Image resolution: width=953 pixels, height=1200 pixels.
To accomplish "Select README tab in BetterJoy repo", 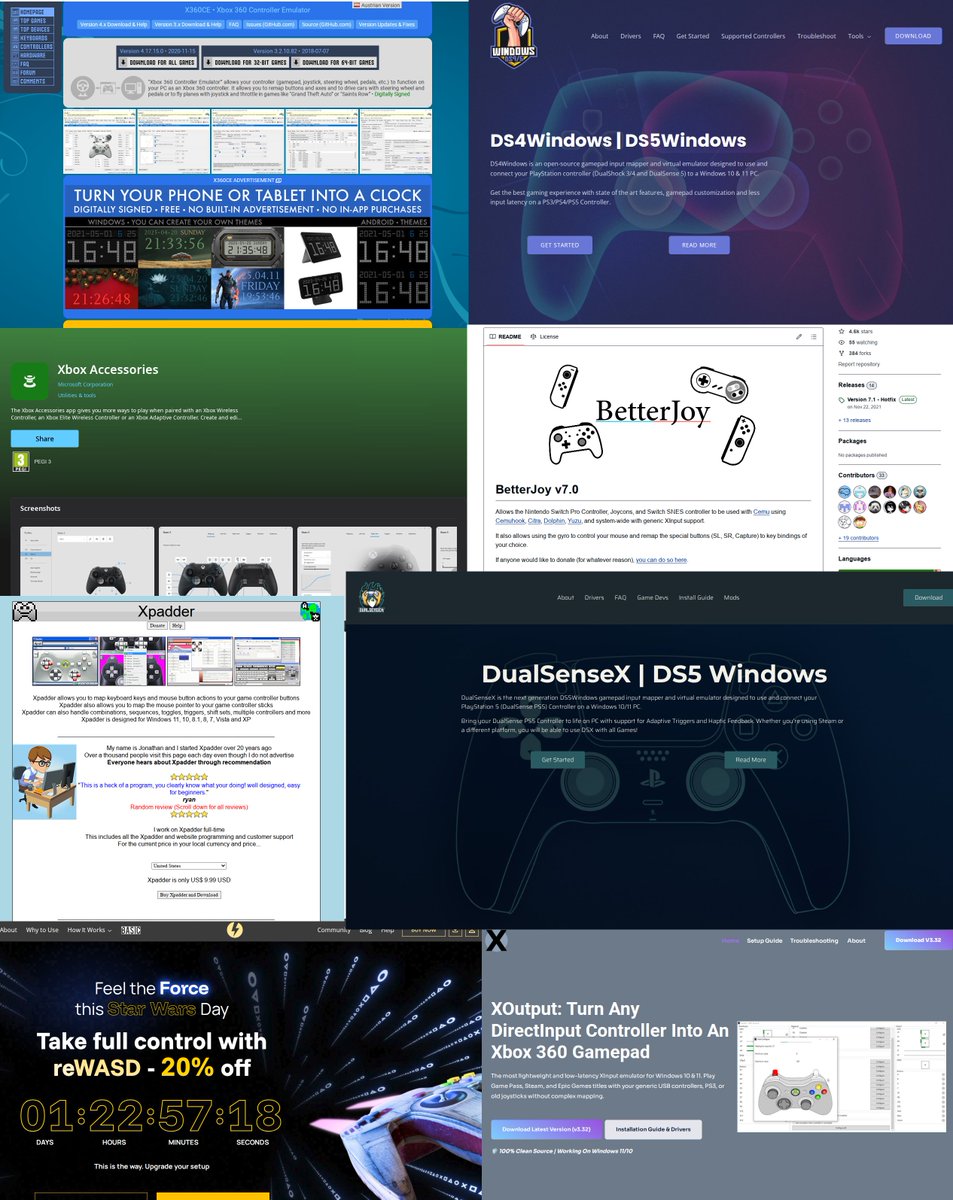I will 504,337.
